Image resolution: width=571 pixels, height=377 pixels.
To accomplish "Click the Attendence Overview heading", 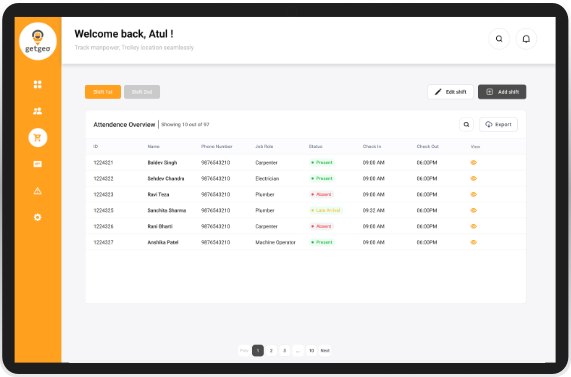I will [124, 125].
